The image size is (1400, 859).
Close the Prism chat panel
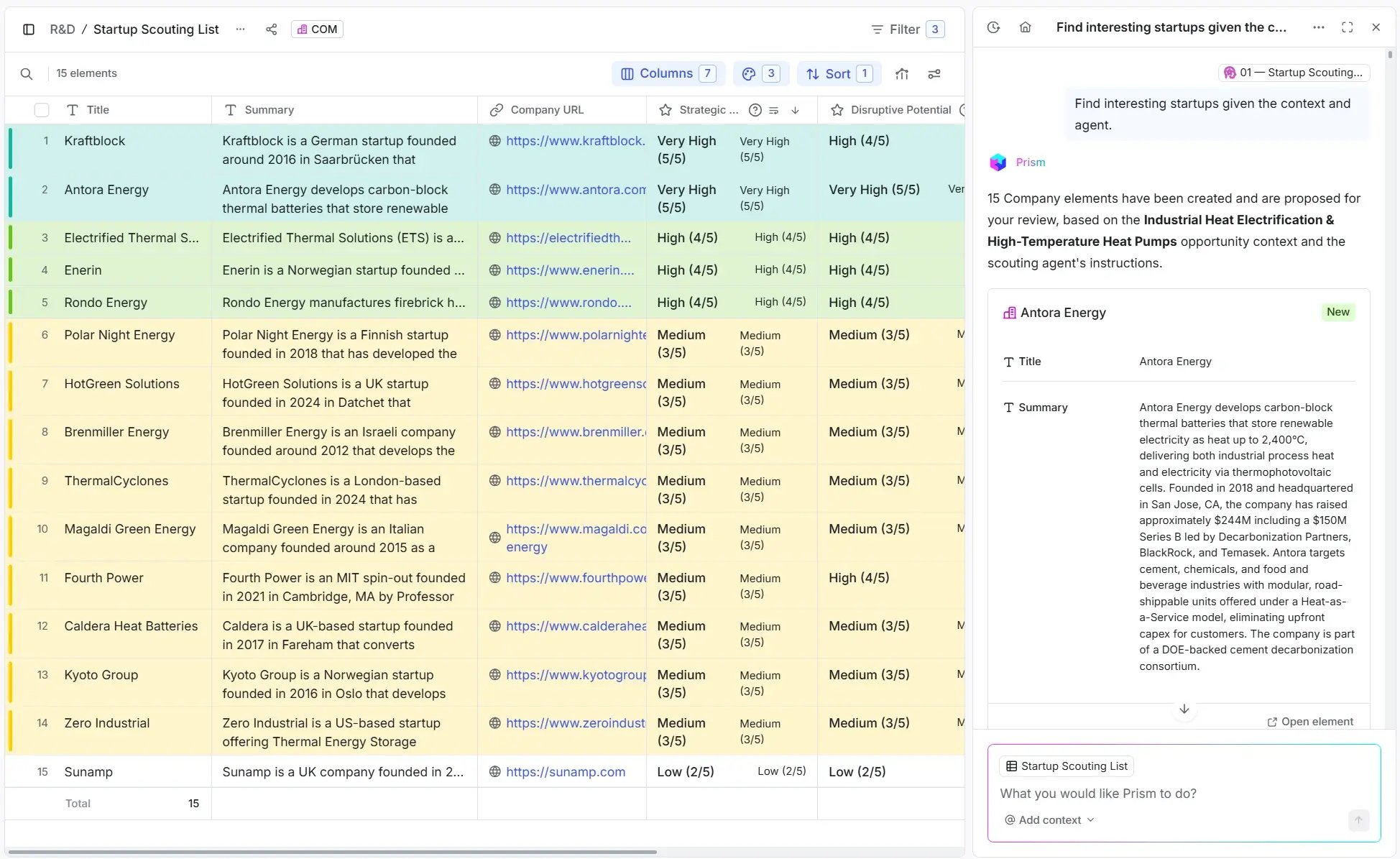point(1376,27)
